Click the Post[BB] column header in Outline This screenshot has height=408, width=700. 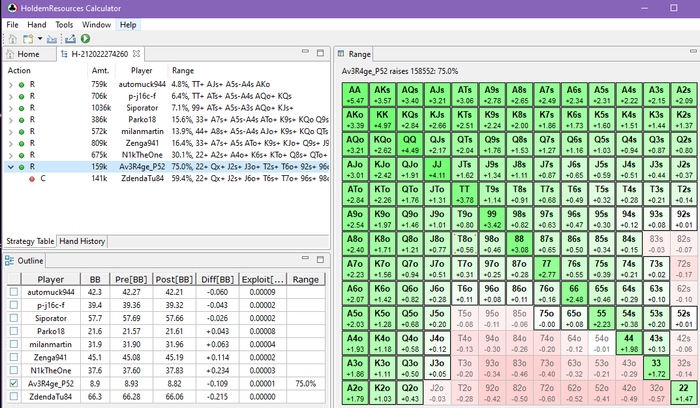[x=174, y=279]
